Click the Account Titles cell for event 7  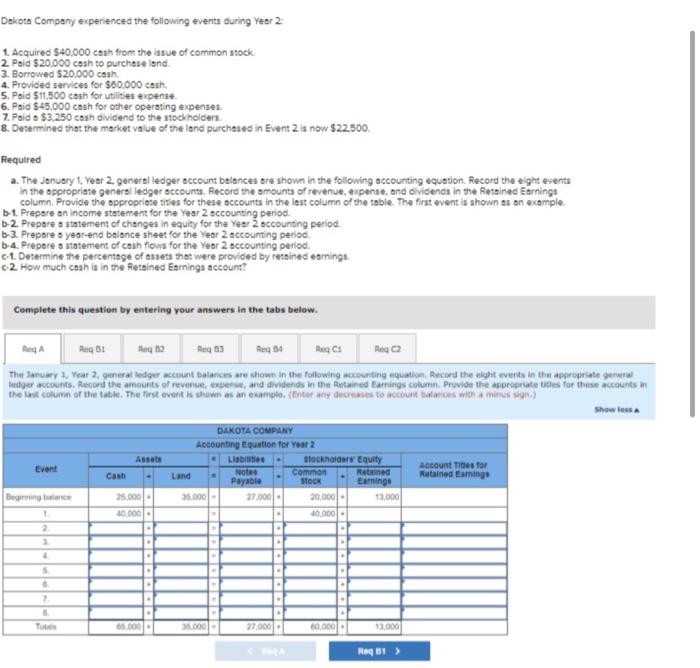click(x=454, y=599)
